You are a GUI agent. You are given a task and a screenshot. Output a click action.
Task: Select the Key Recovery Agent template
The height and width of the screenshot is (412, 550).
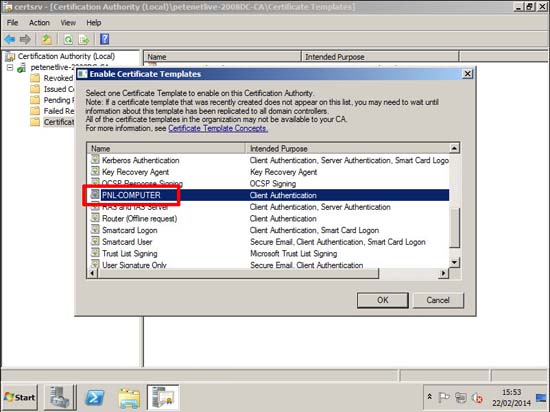point(135,172)
